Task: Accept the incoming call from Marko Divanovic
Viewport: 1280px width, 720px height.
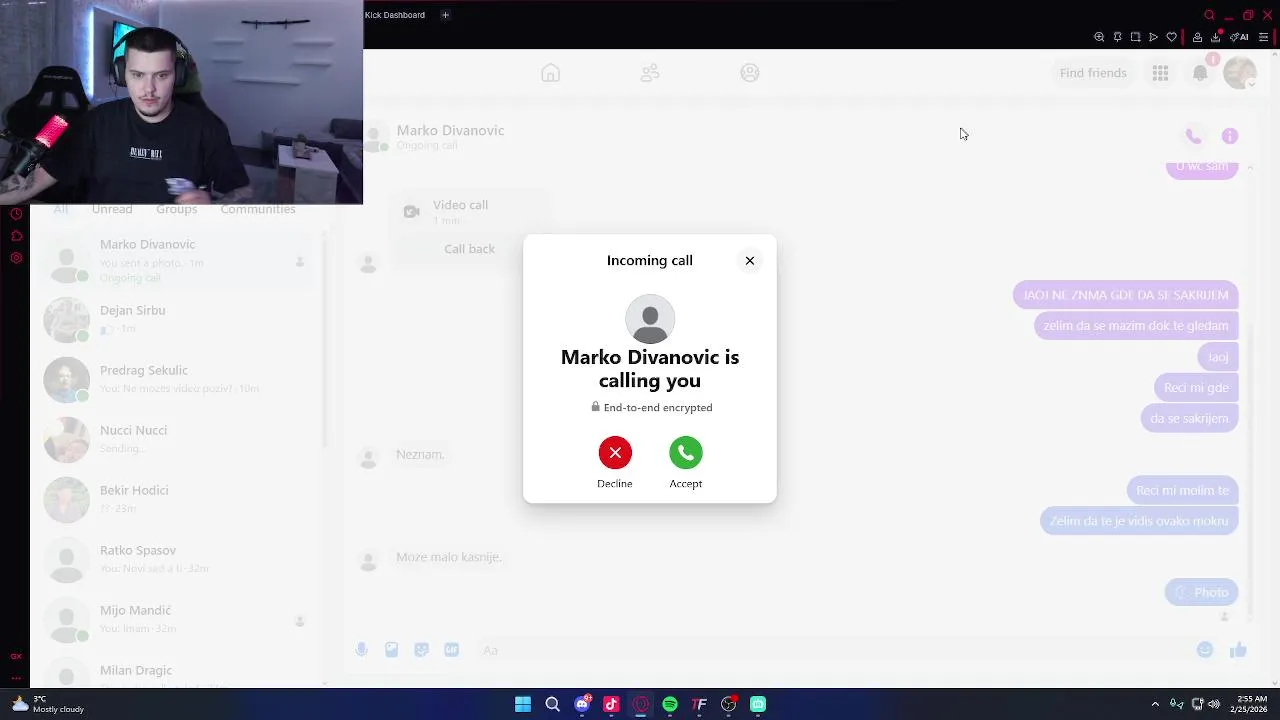Action: tap(686, 453)
